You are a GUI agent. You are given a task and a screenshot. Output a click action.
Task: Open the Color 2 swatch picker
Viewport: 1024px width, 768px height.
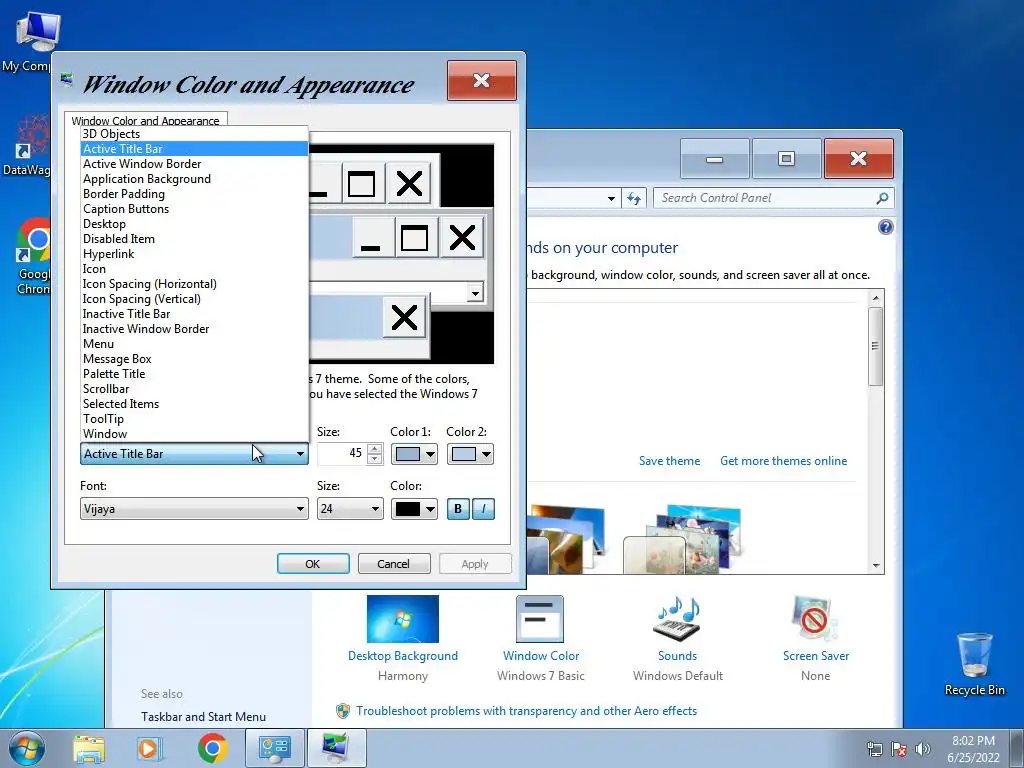(x=470, y=454)
